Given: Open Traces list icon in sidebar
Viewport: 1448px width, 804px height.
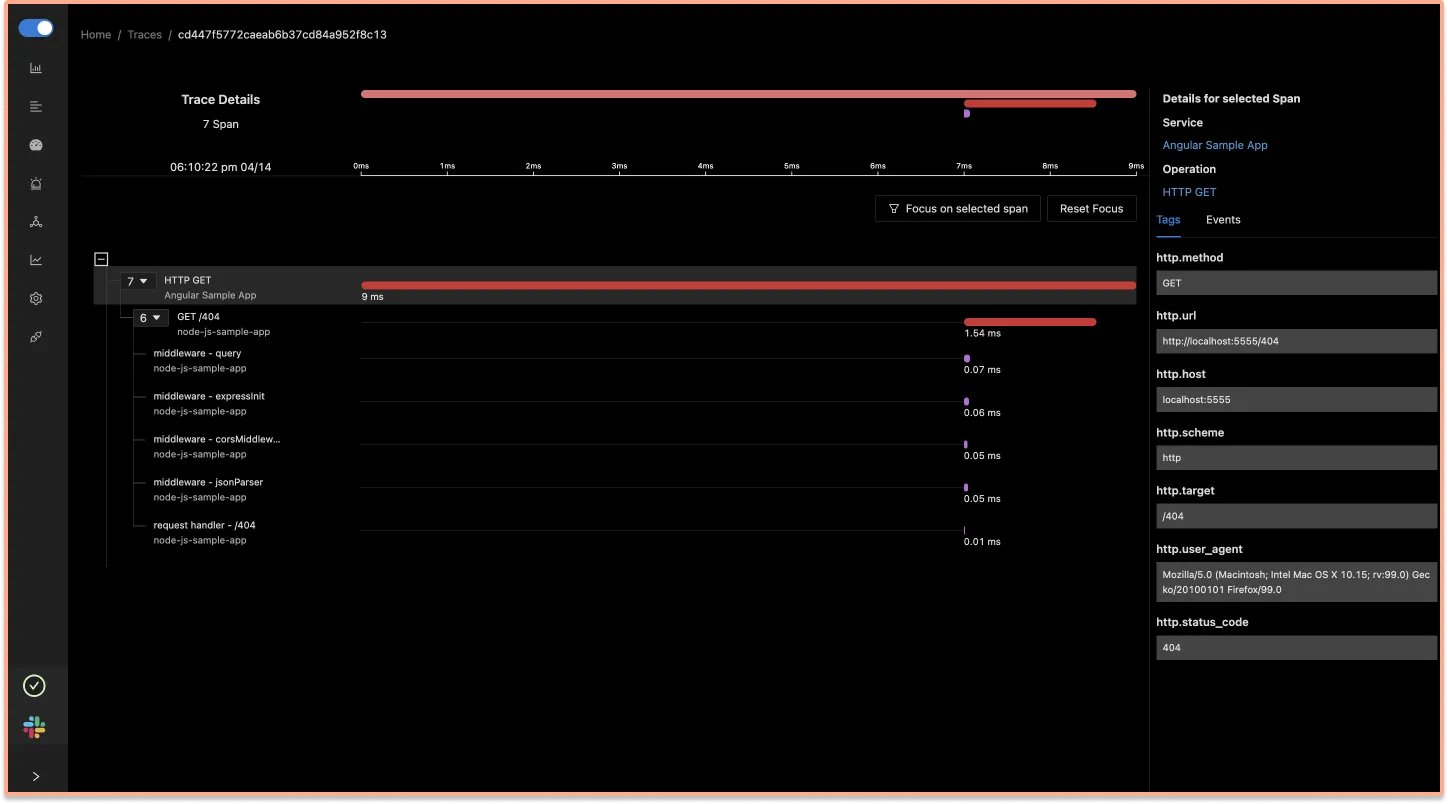Looking at the screenshot, I should click(36, 107).
